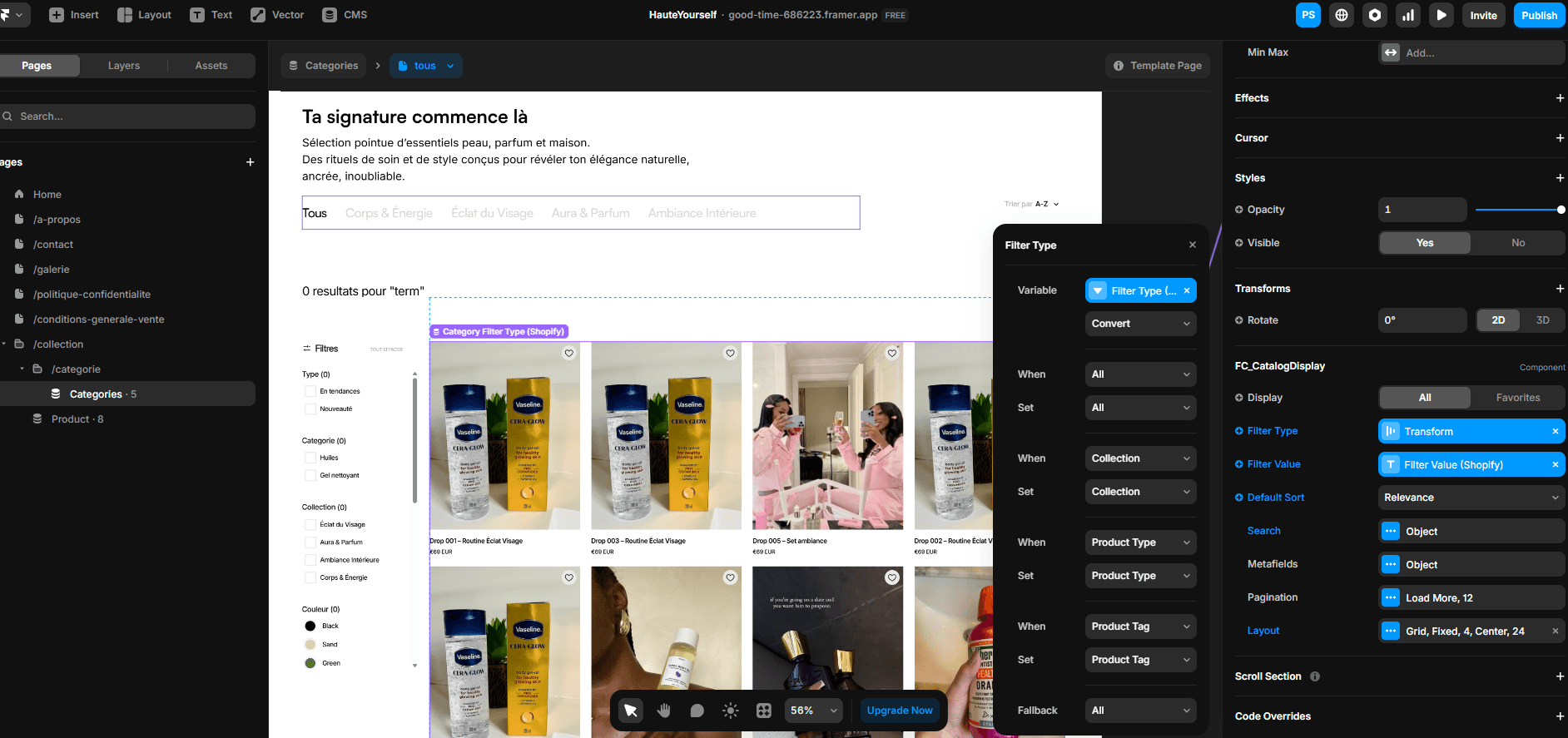Click the globe site settings icon
Screen dimensions: 1568x738
coord(1342,15)
